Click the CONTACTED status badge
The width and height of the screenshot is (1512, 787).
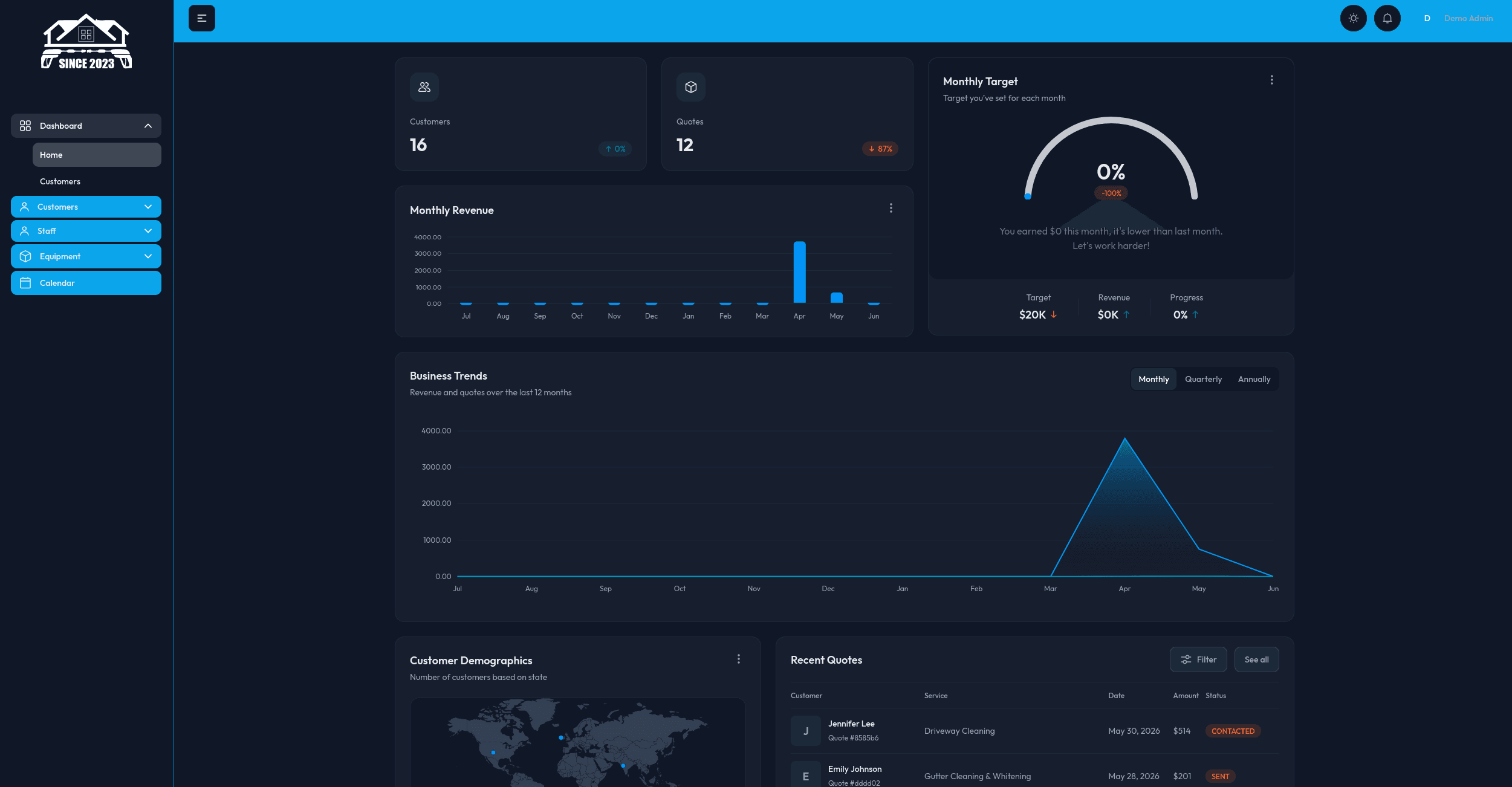click(1233, 731)
